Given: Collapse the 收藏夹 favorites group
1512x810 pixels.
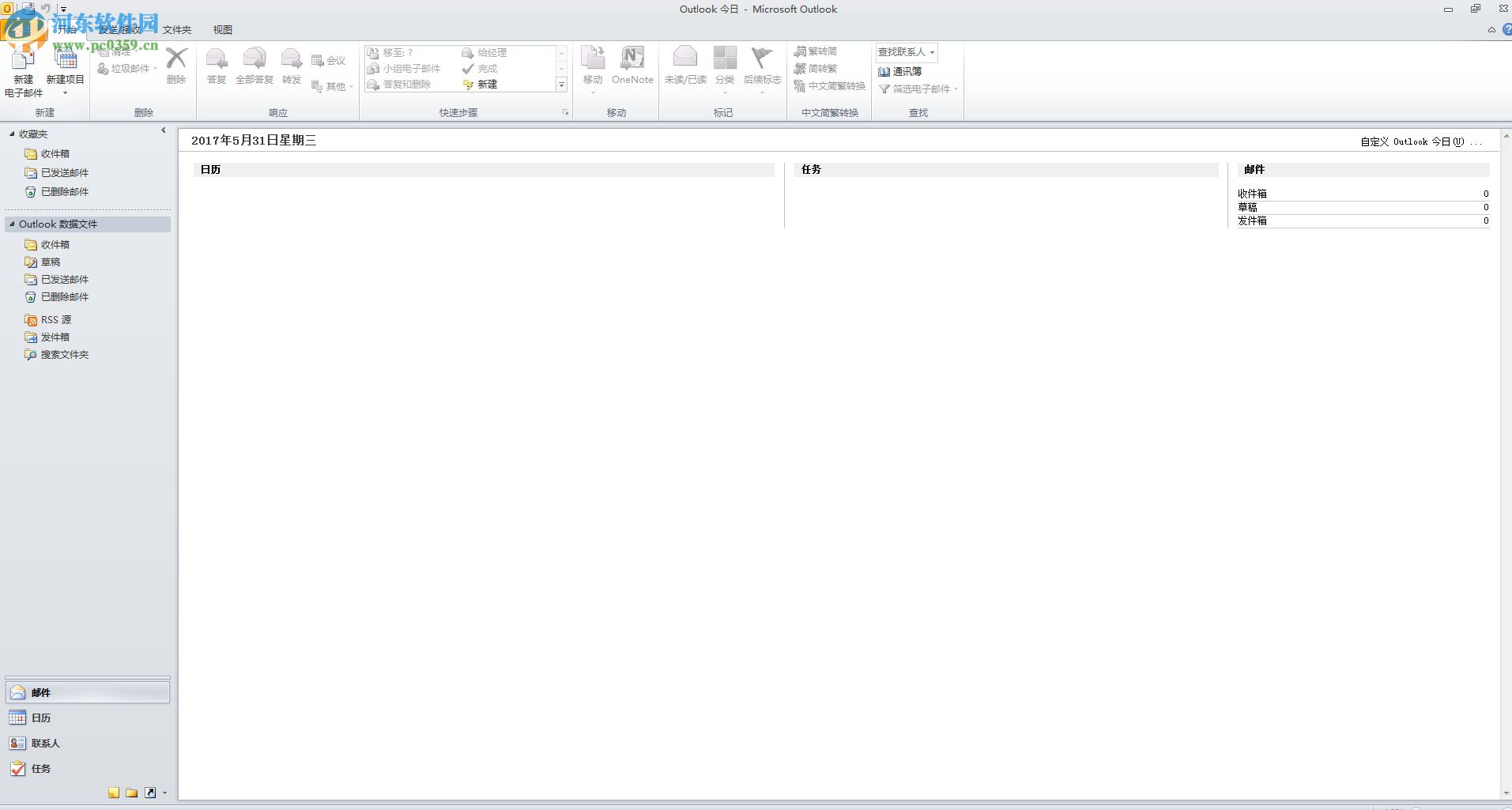Looking at the screenshot, I should point(12,134).
